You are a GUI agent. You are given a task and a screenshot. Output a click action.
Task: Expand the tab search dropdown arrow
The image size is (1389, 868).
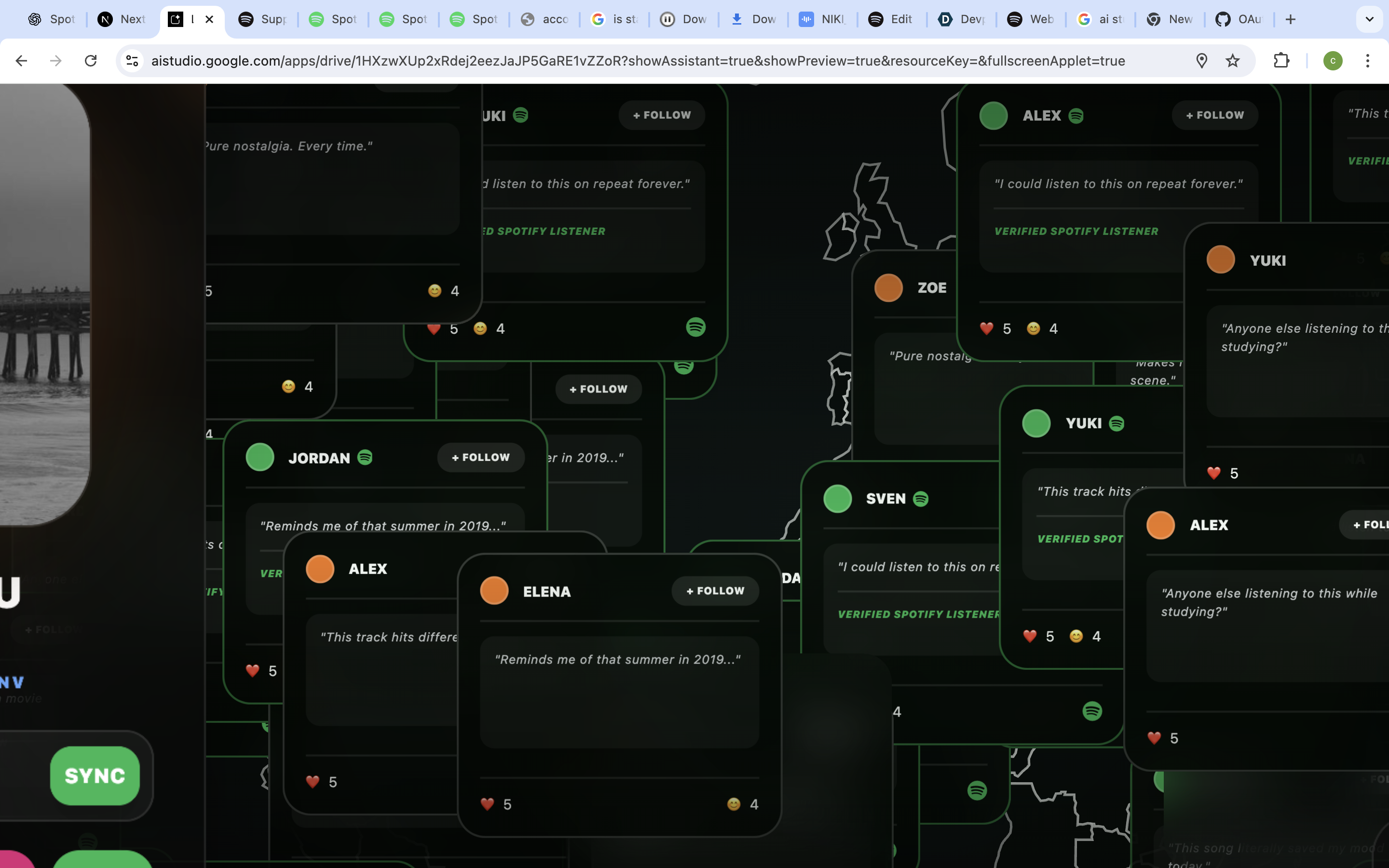click(x=1370, y=19)
